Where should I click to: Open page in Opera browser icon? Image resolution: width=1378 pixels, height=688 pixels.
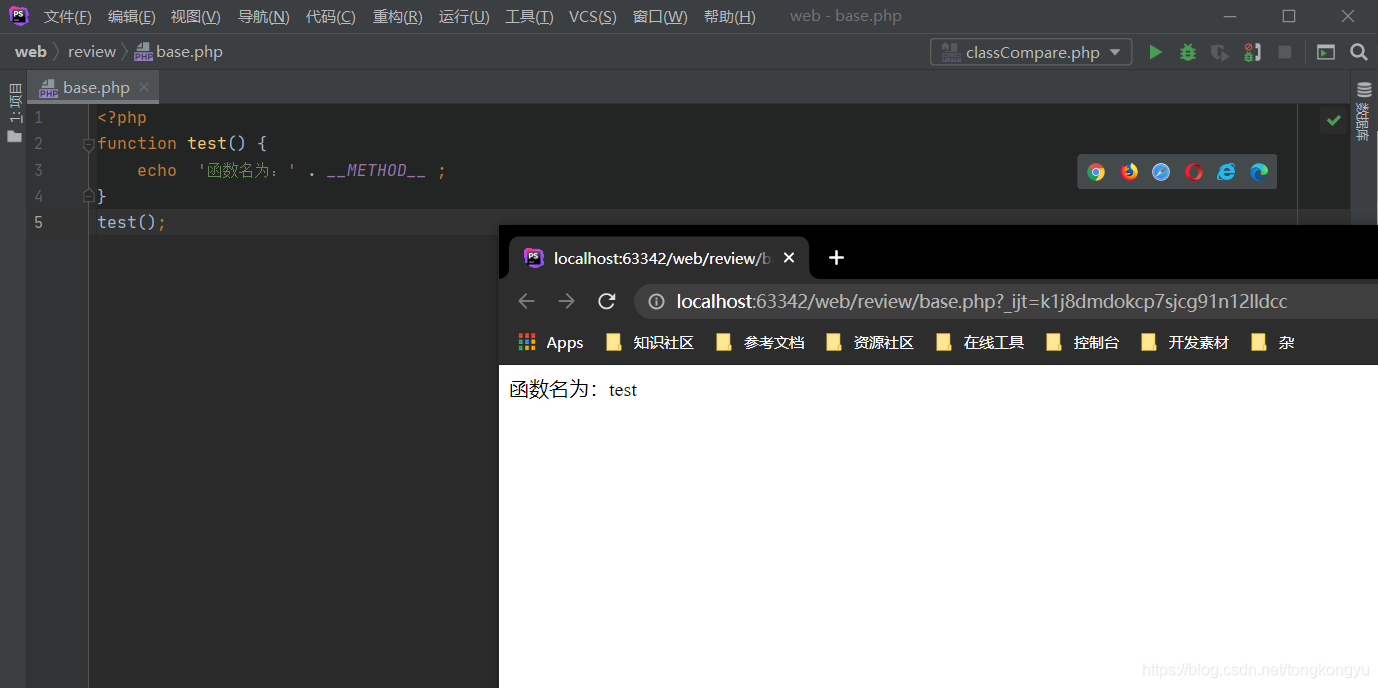[1194, 172]
